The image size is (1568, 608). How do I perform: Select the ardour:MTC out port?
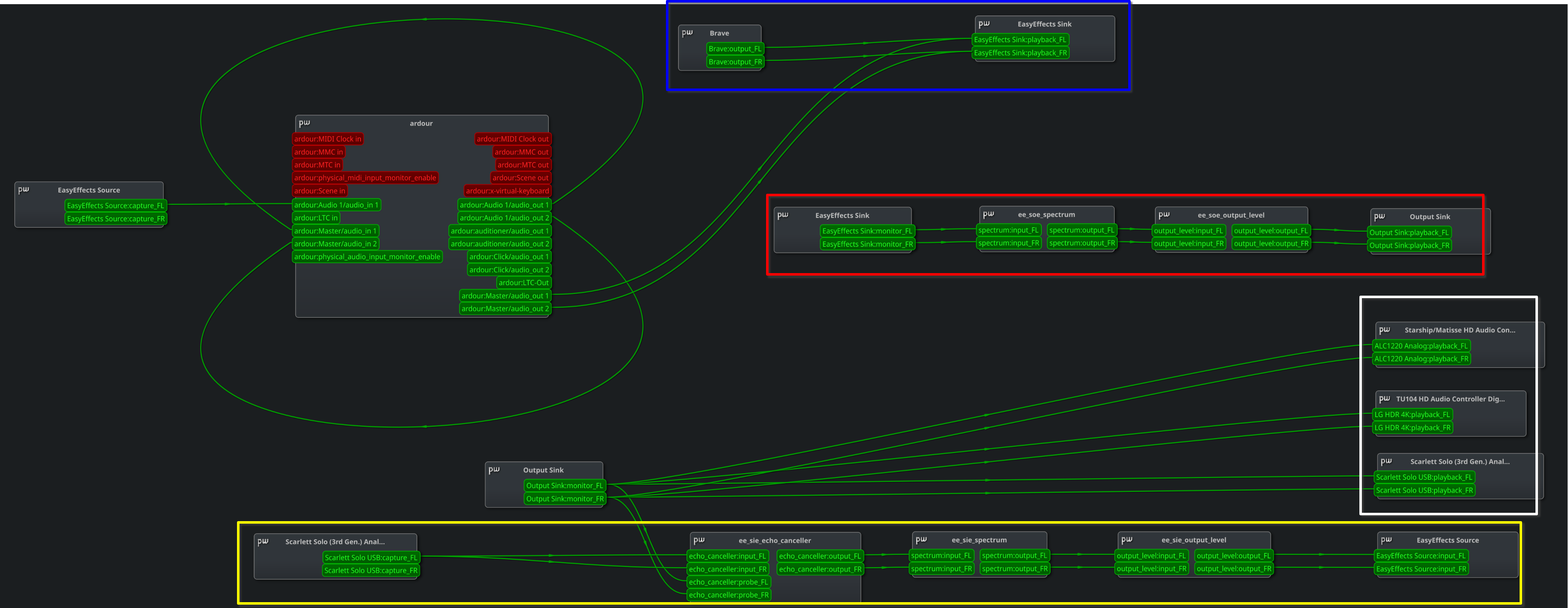click(523, 165)
